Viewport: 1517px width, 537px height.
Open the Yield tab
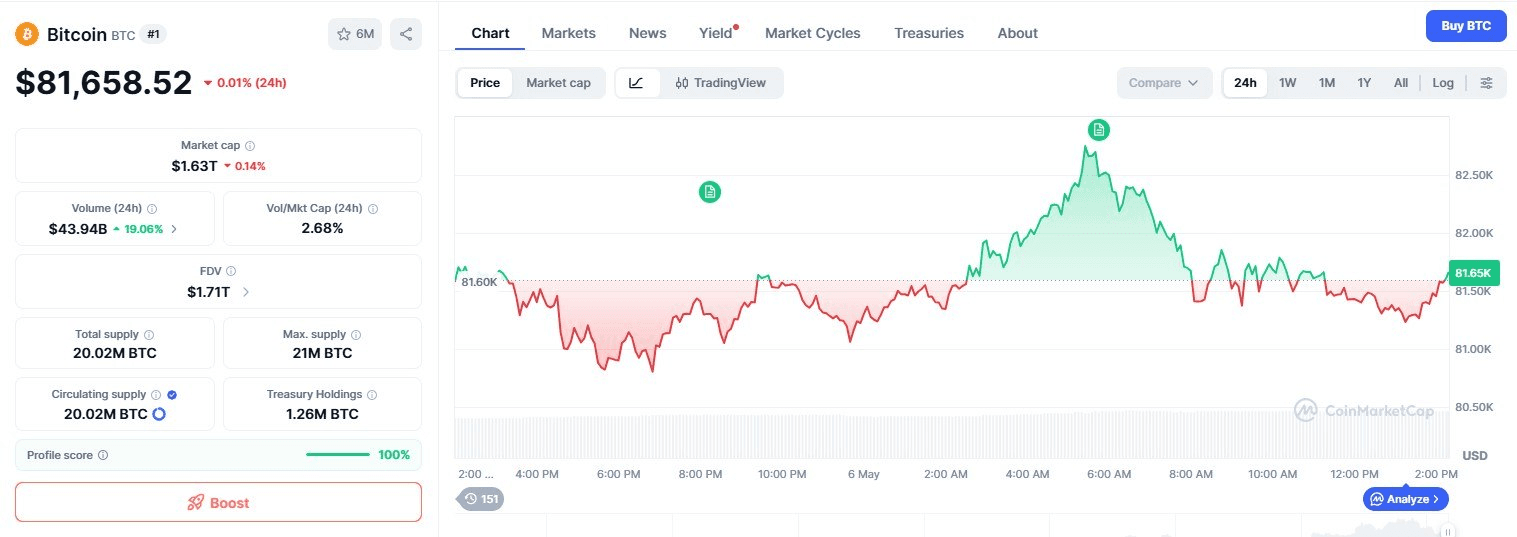(x=716, y=33)
